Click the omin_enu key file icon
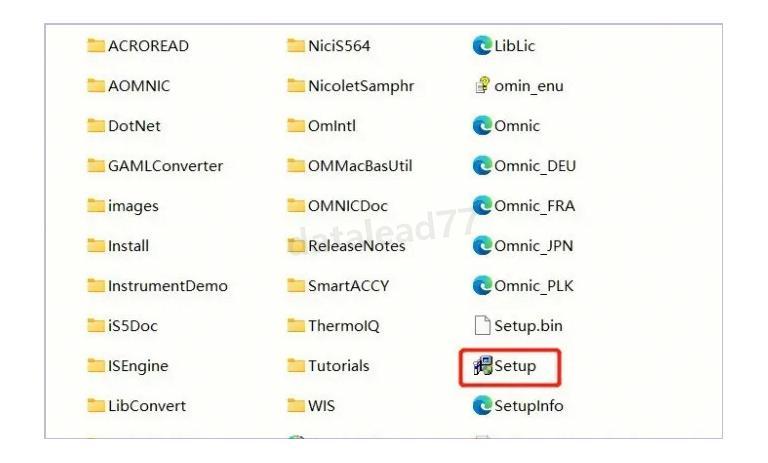This screenshot has width=768, height=463. click(x=482, y=86)
